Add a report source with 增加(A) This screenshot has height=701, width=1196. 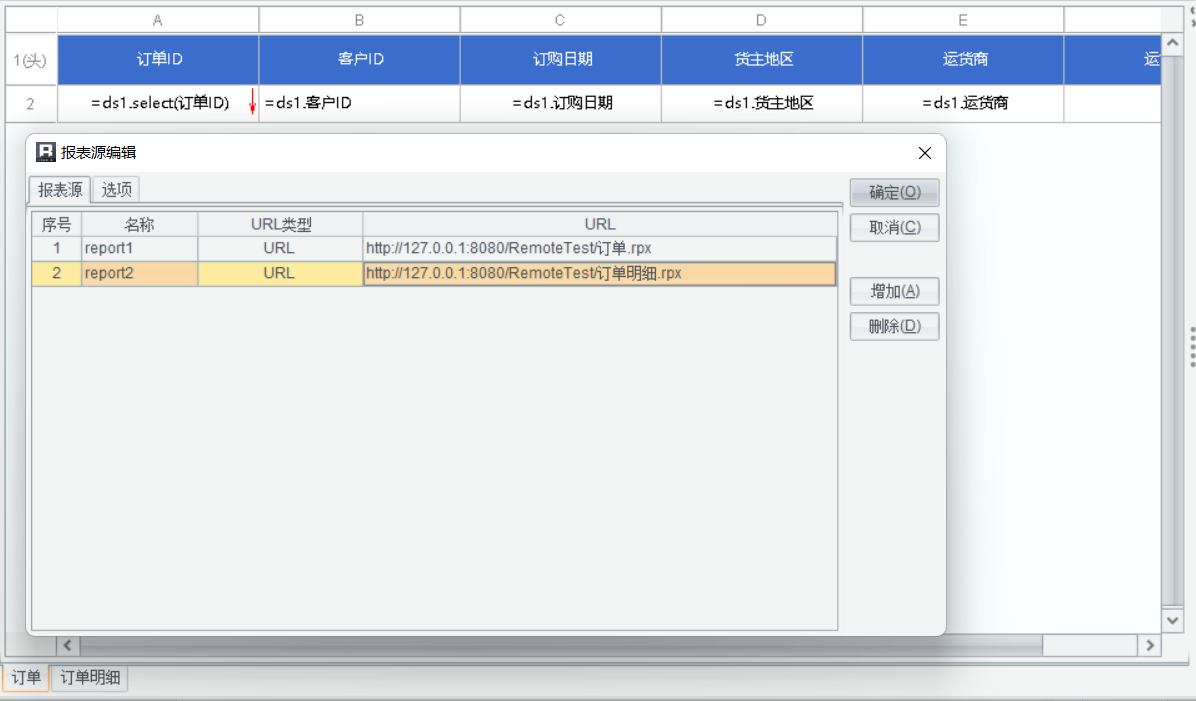coord(894,291)
